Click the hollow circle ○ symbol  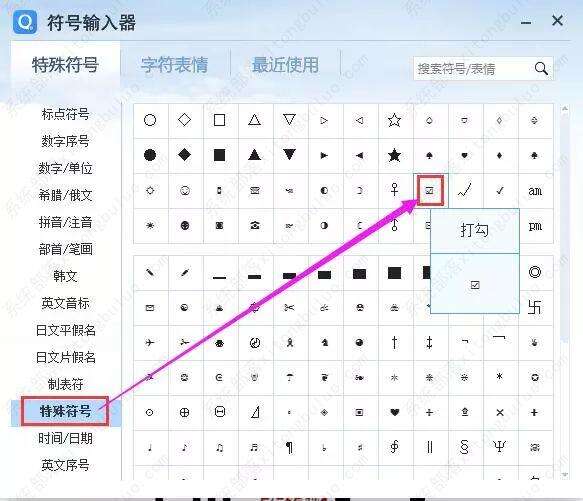[150, 120]
